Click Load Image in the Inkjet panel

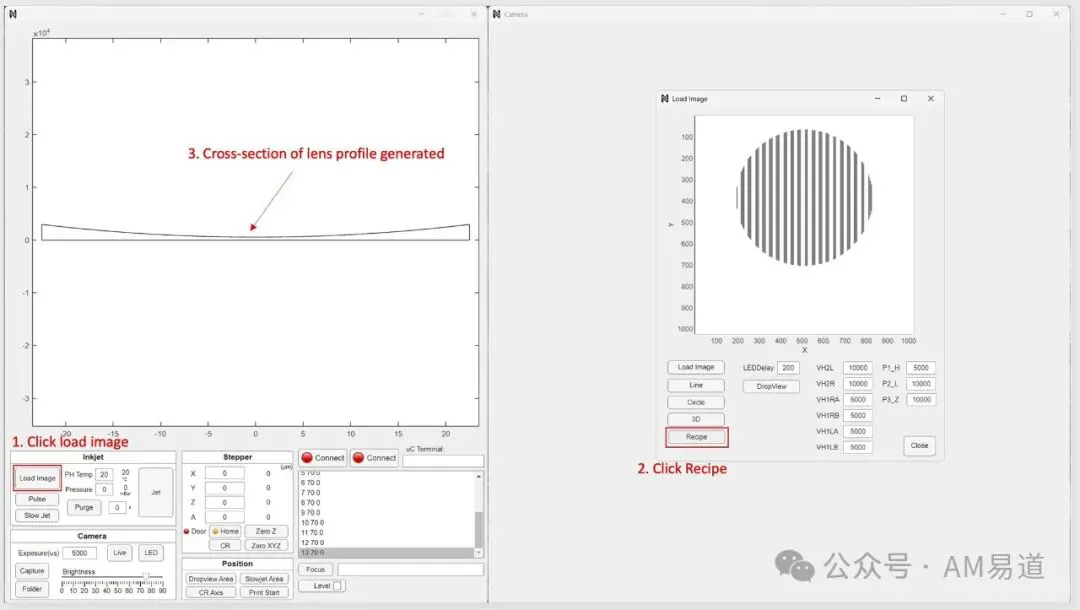[37, 478]
